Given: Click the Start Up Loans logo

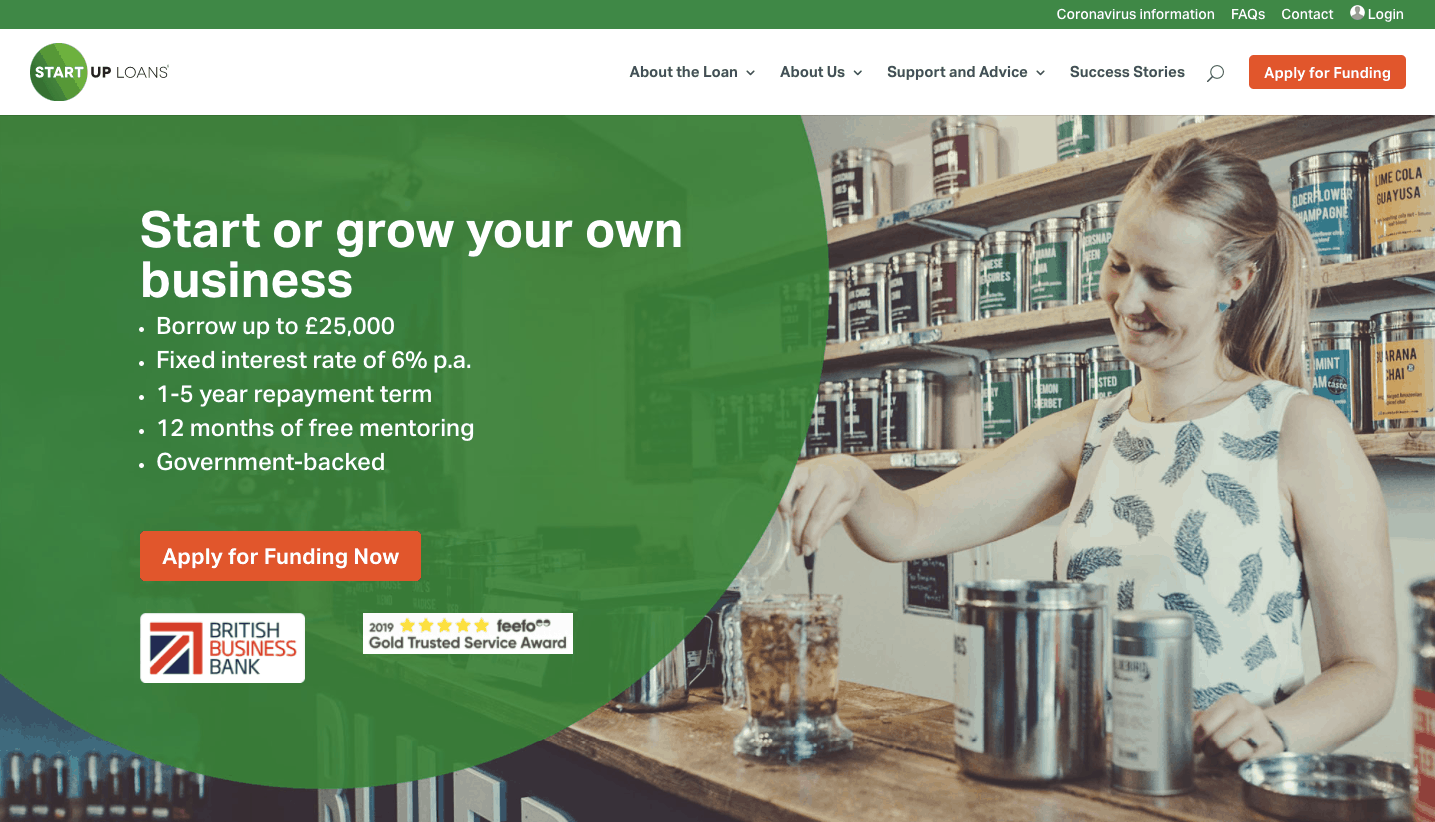Looking at the screenshot, I should pyautogui.click(x=100, y=72).
